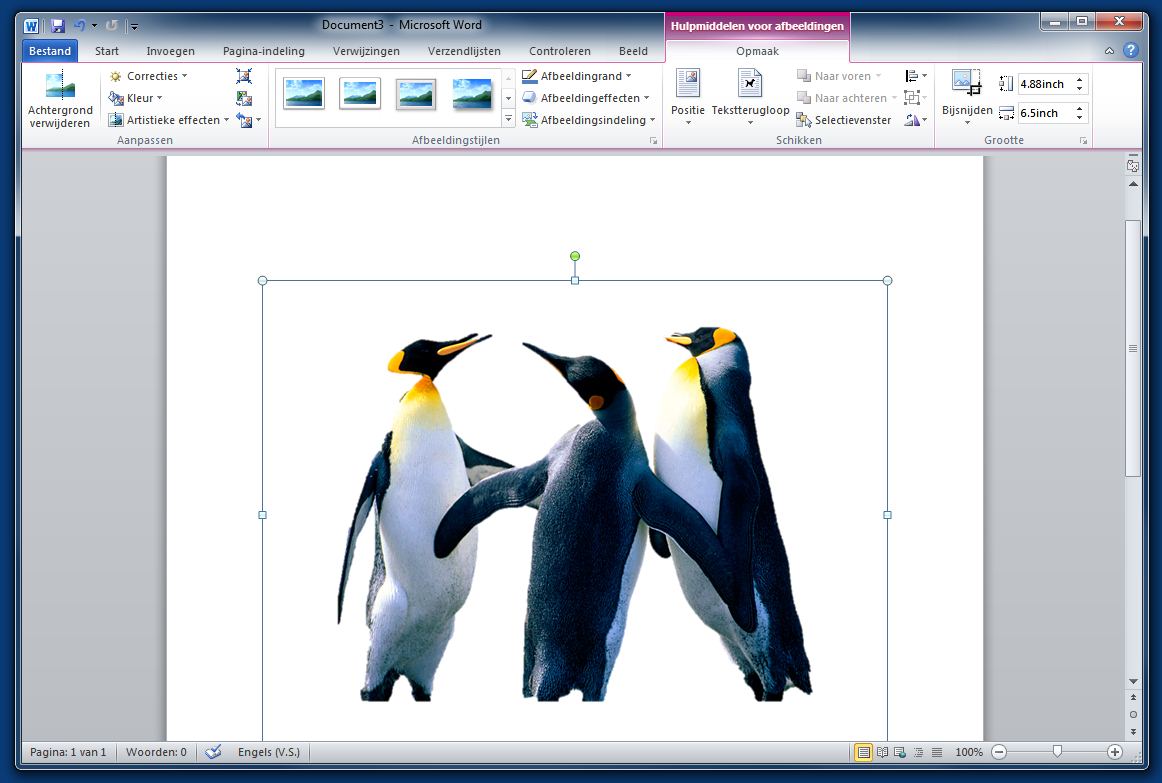Switch to Print Layout view

click(x=863, y=752)
